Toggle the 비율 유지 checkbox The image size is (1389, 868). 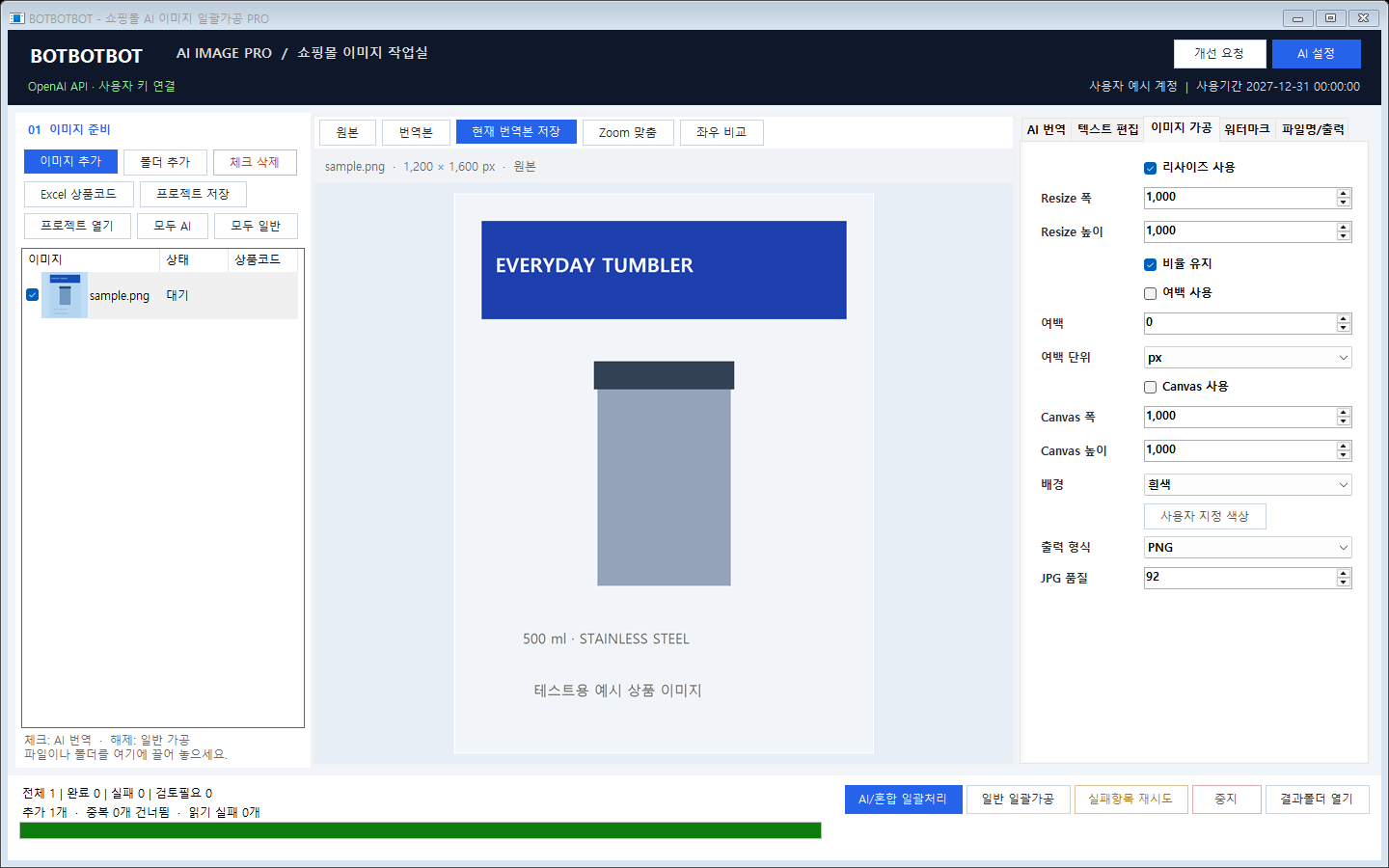coord(1150,264)
